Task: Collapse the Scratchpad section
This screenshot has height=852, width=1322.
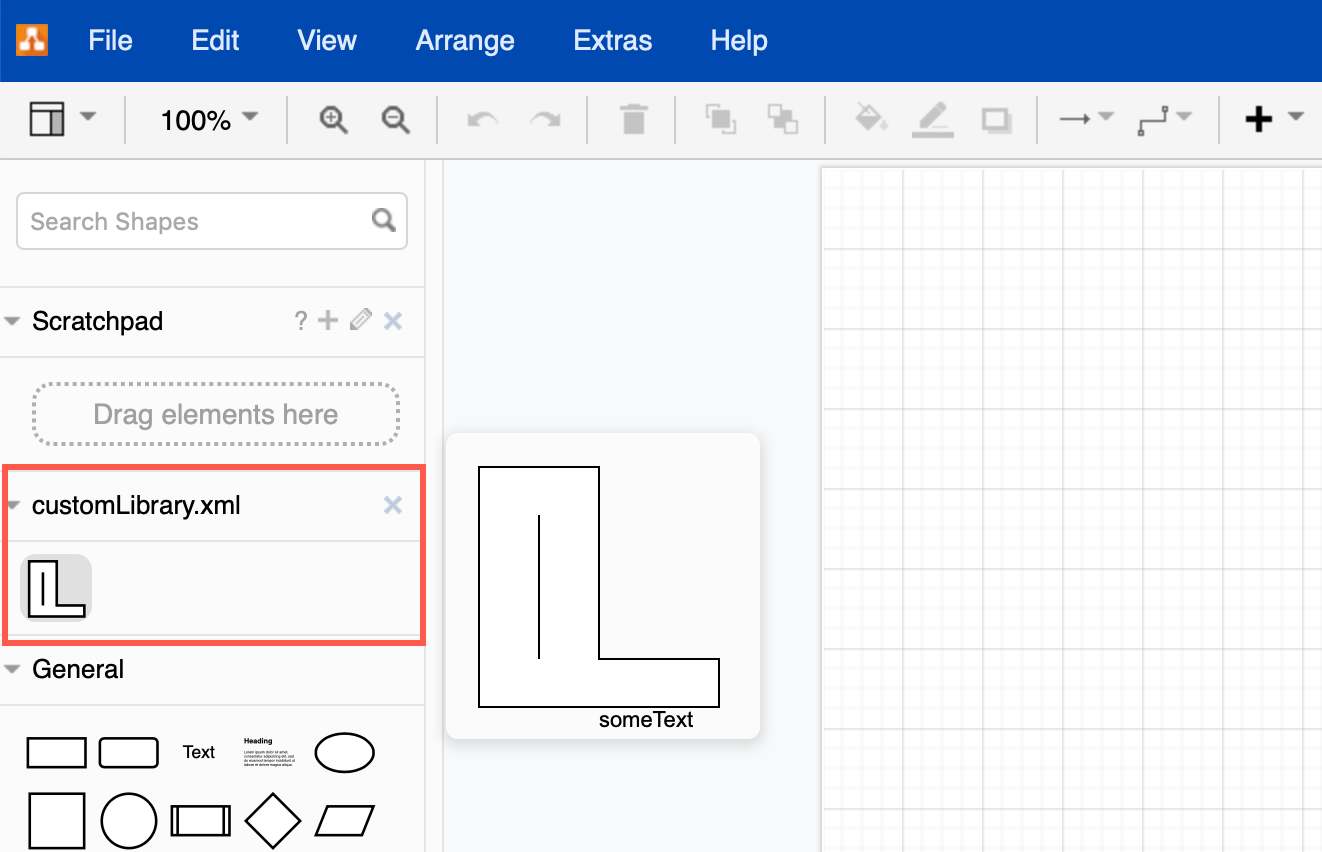Action: 12,320
